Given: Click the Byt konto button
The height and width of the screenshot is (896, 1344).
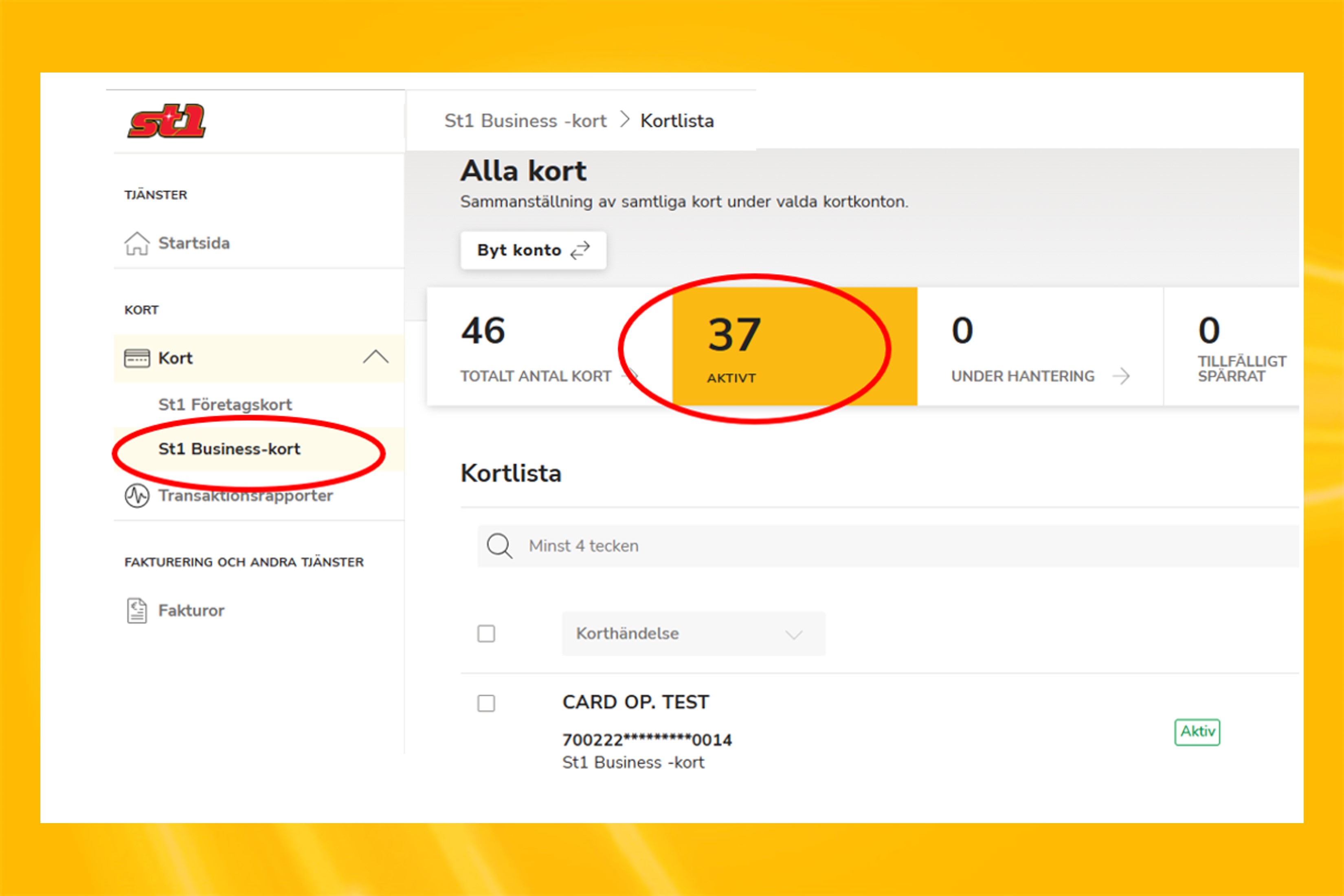Looking at the screenshot, I should coord(533,250).
